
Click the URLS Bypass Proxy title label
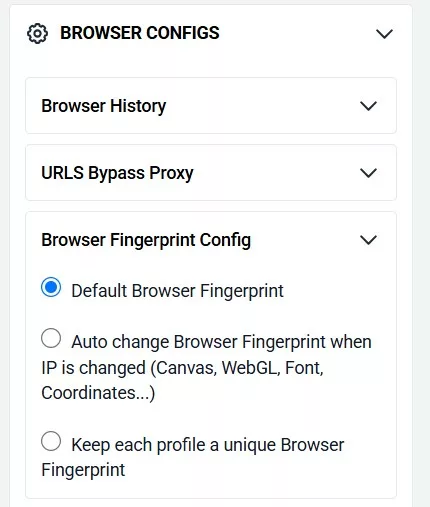pyautogui.click(x=117, y=173)
